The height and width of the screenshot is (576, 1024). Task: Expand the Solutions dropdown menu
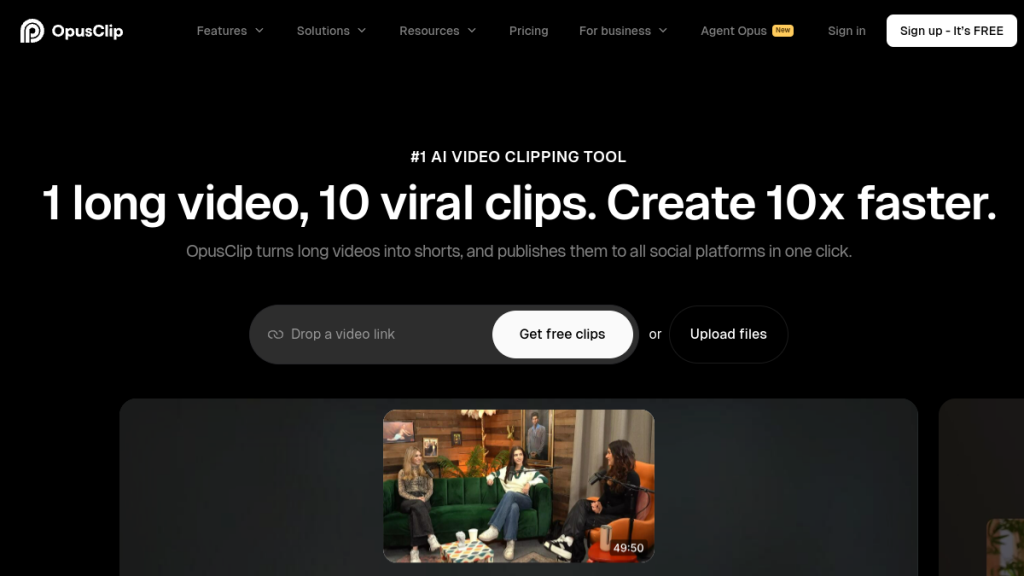pos(331,31)
